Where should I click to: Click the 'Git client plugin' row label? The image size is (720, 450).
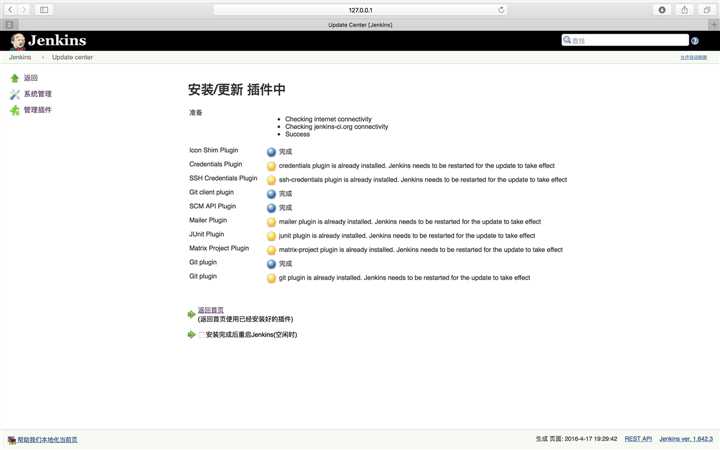[x=212, y=192]
